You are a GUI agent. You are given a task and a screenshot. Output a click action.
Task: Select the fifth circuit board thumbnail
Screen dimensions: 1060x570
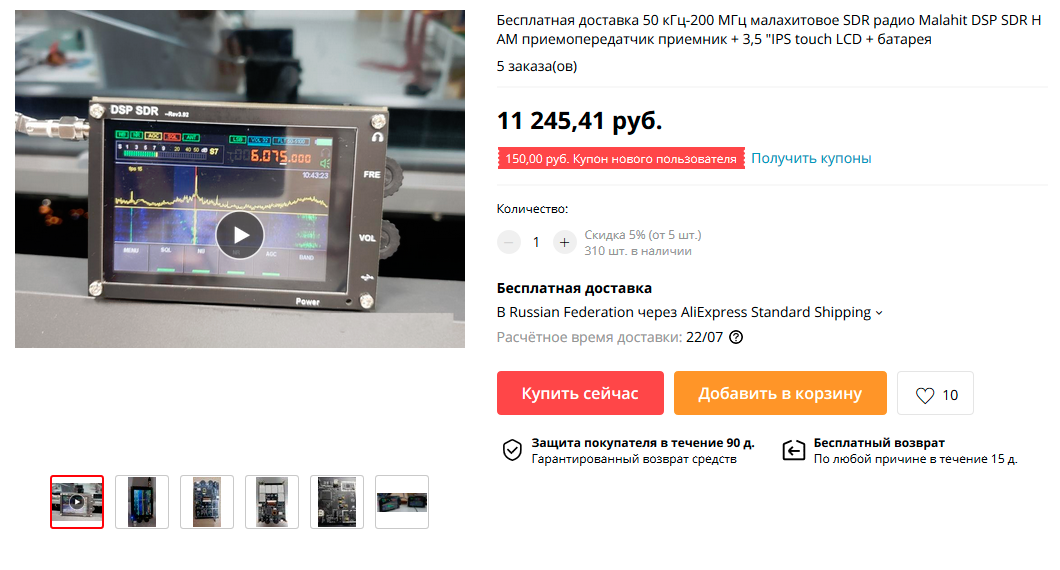pos(337,502)
